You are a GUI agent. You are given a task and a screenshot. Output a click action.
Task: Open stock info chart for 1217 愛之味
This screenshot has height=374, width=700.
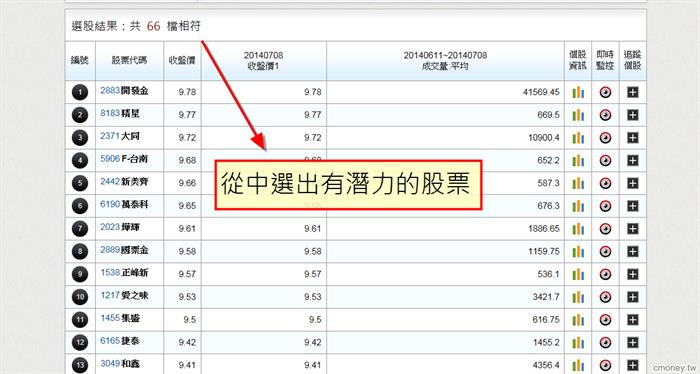pos(578,297)
